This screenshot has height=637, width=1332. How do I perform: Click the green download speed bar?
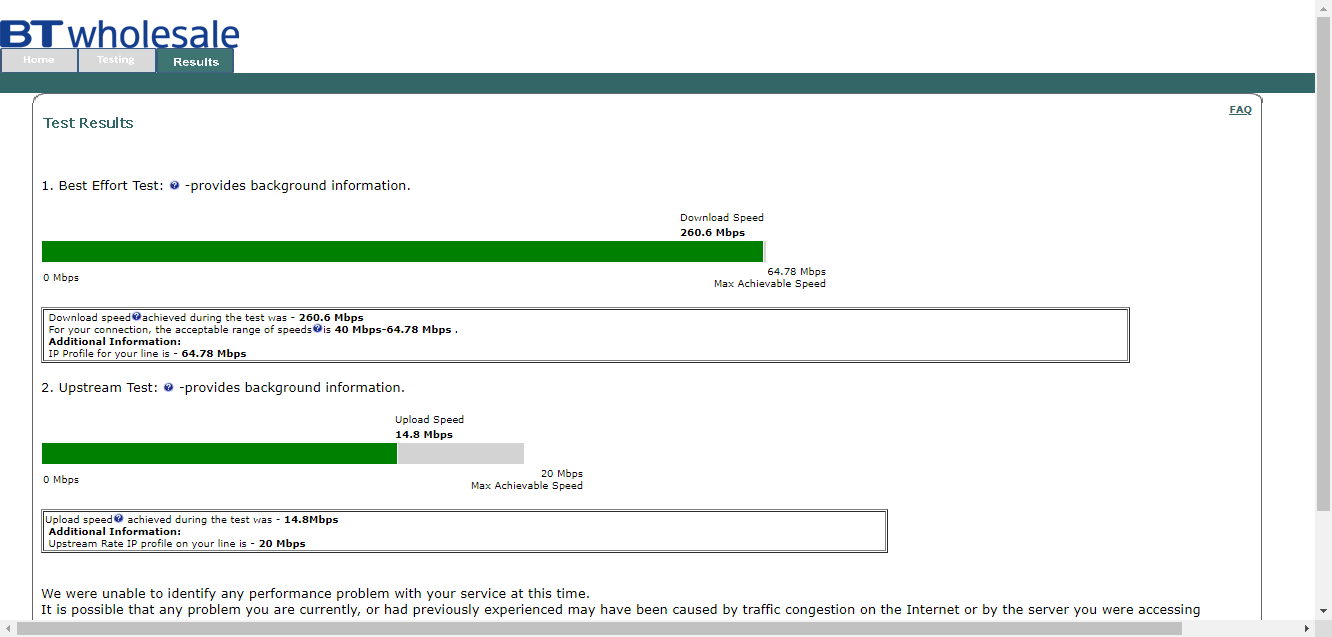[x=402, y=252]
